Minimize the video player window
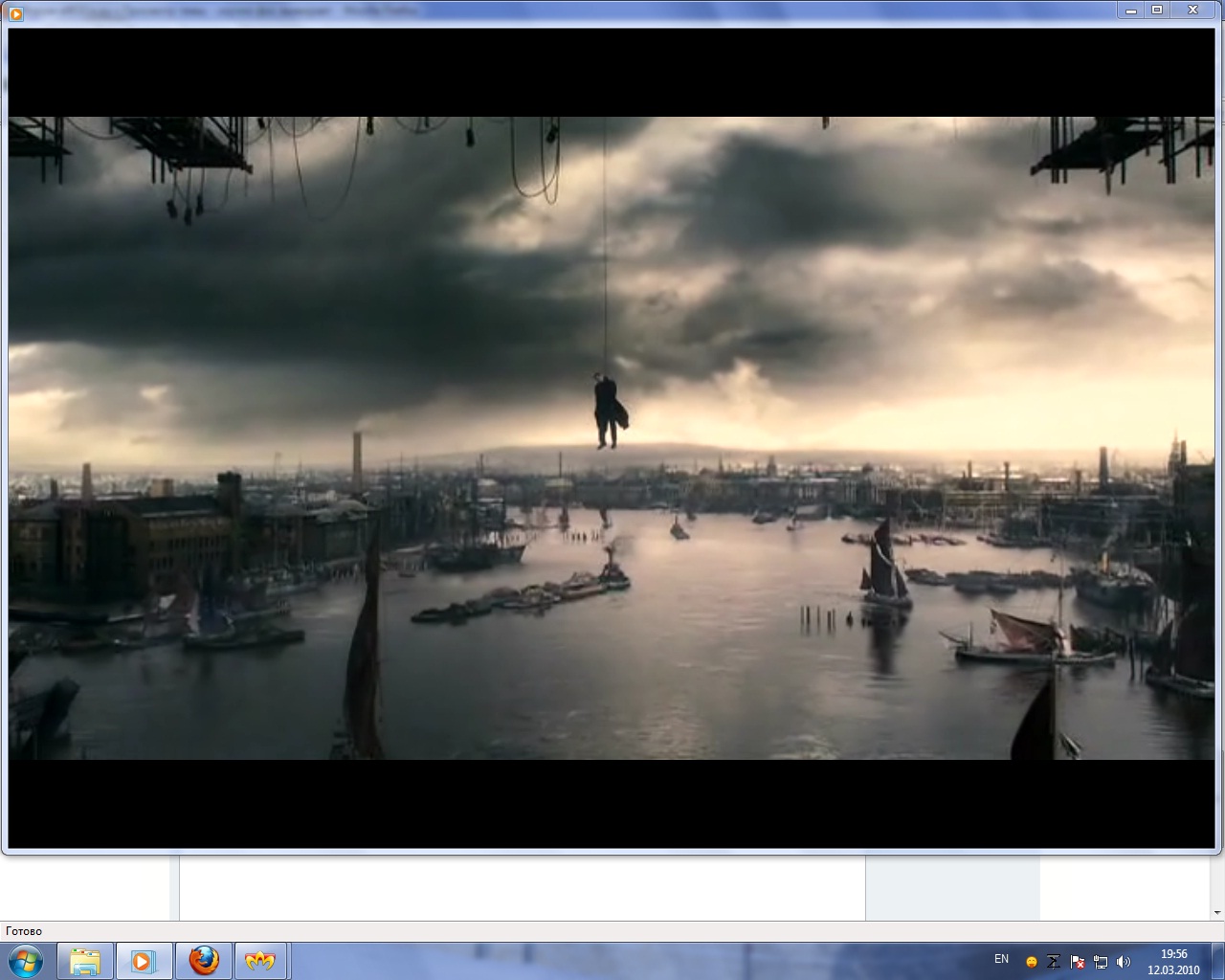Viewport: 1225px width, 980px height. click(x=1131, y=11)
